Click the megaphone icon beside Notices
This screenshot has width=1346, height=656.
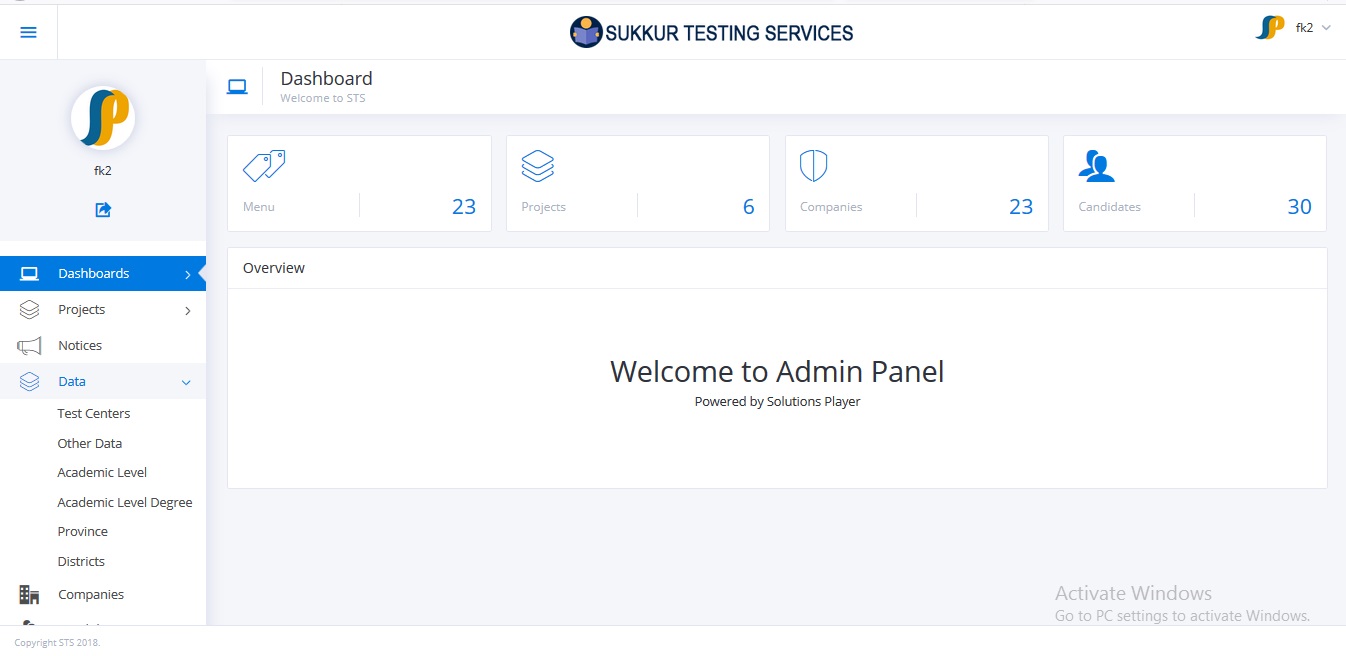[x=29, y=346]
